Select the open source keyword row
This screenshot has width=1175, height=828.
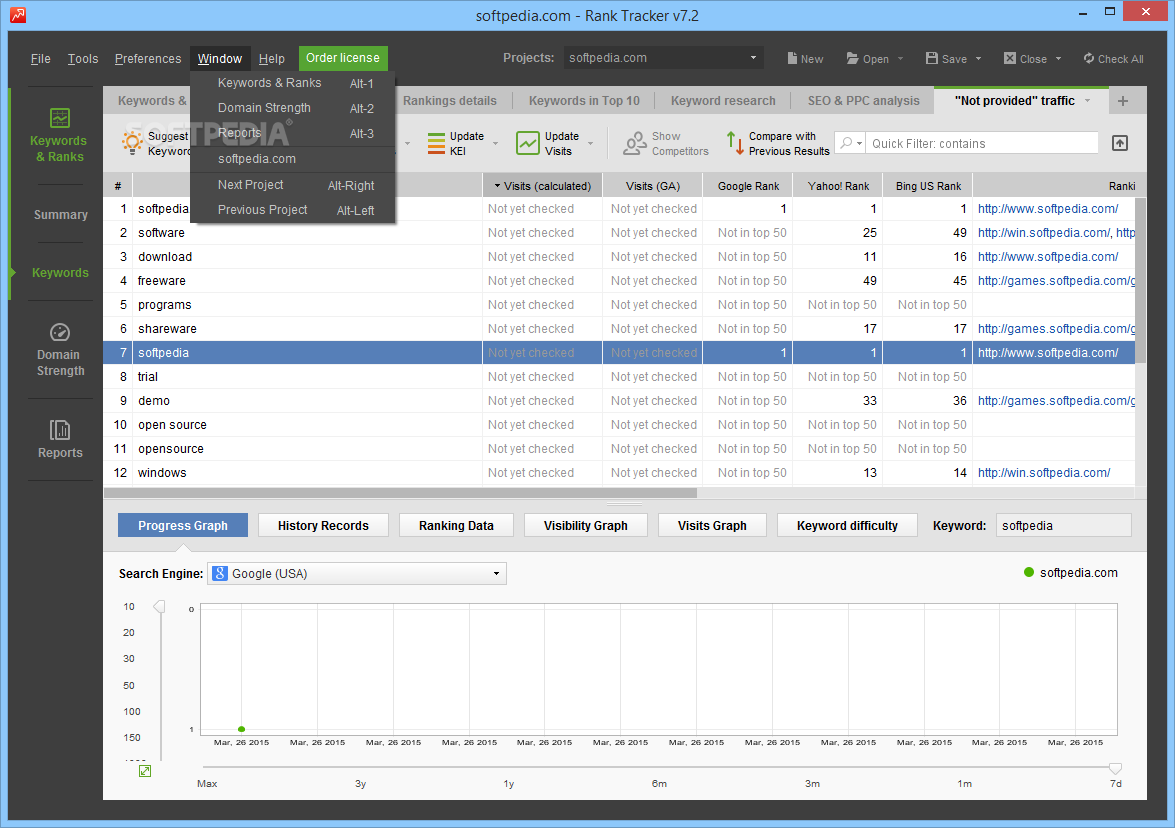[x=619, y=425]
